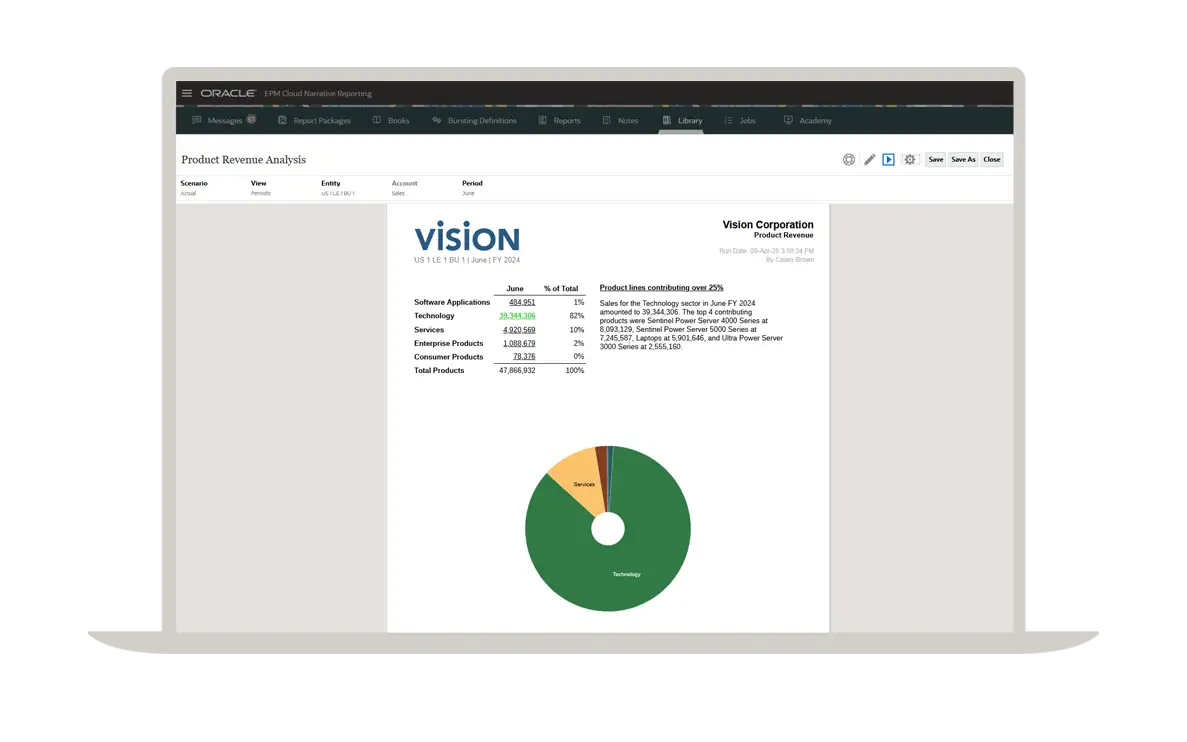Open the gear actions menu
Screen dimensions: 1187x742
click(x=909, y=160)
